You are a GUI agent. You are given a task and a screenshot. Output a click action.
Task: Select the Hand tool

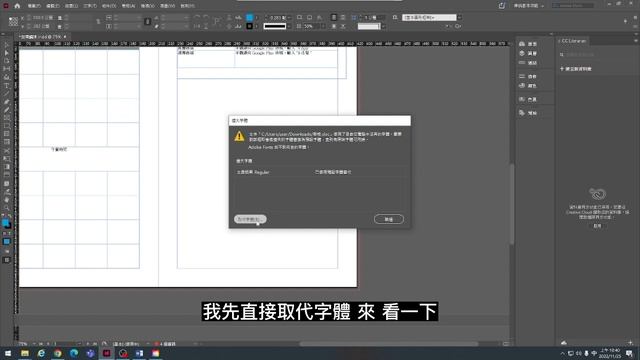pos(7,200)
